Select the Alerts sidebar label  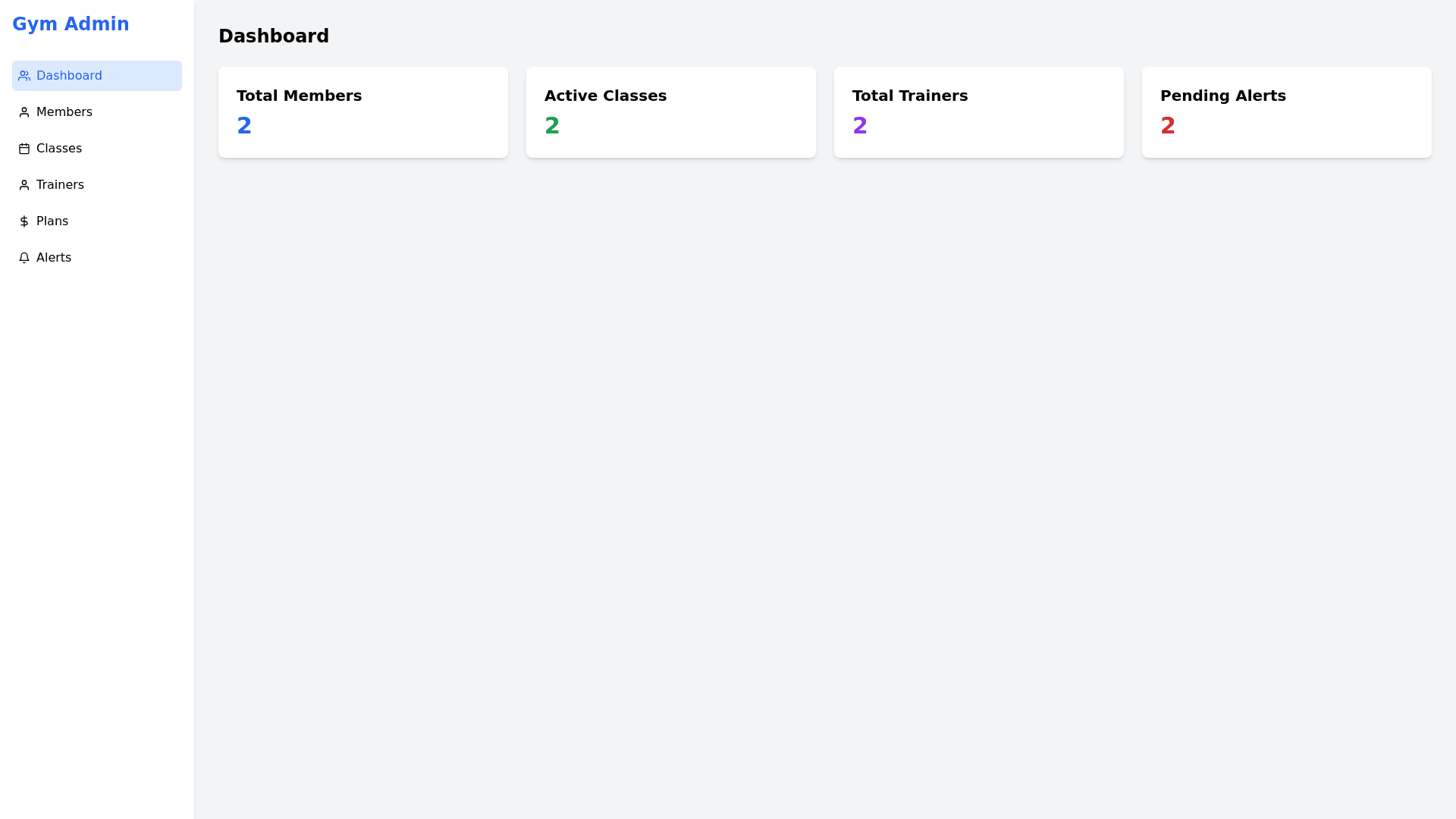pyautogui.click(x=54, y=258)
